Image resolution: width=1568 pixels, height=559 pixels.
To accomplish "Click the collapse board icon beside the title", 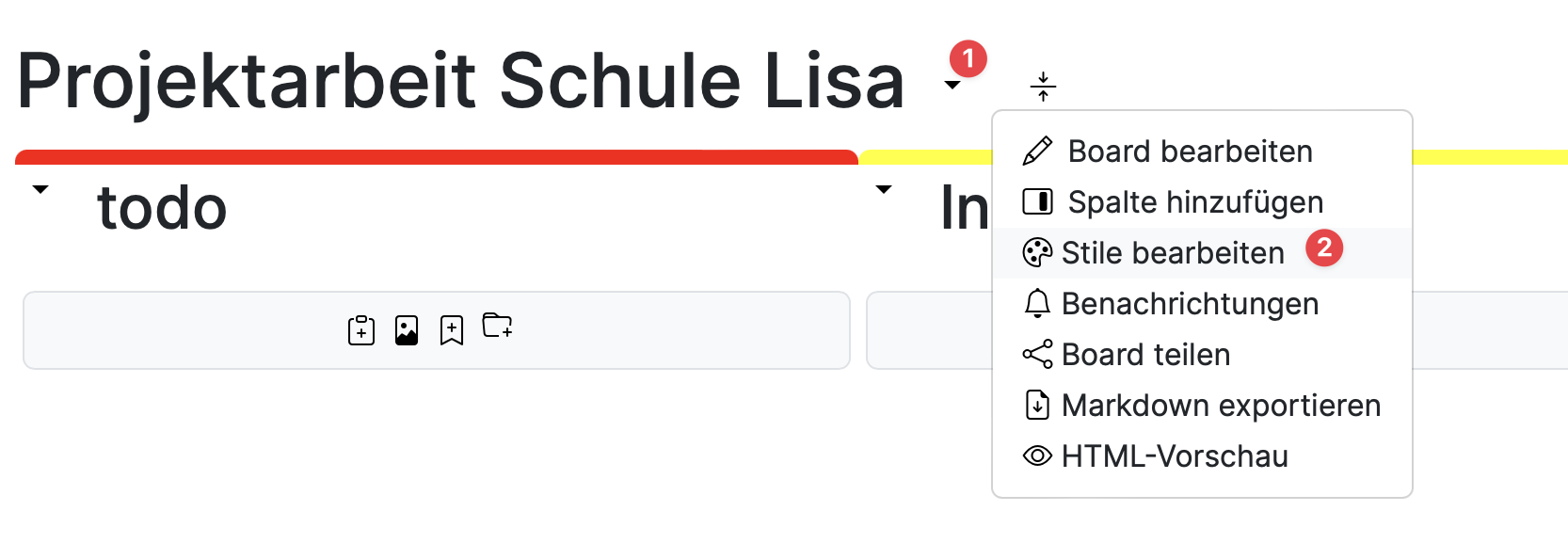I will tap(1043, 86).
